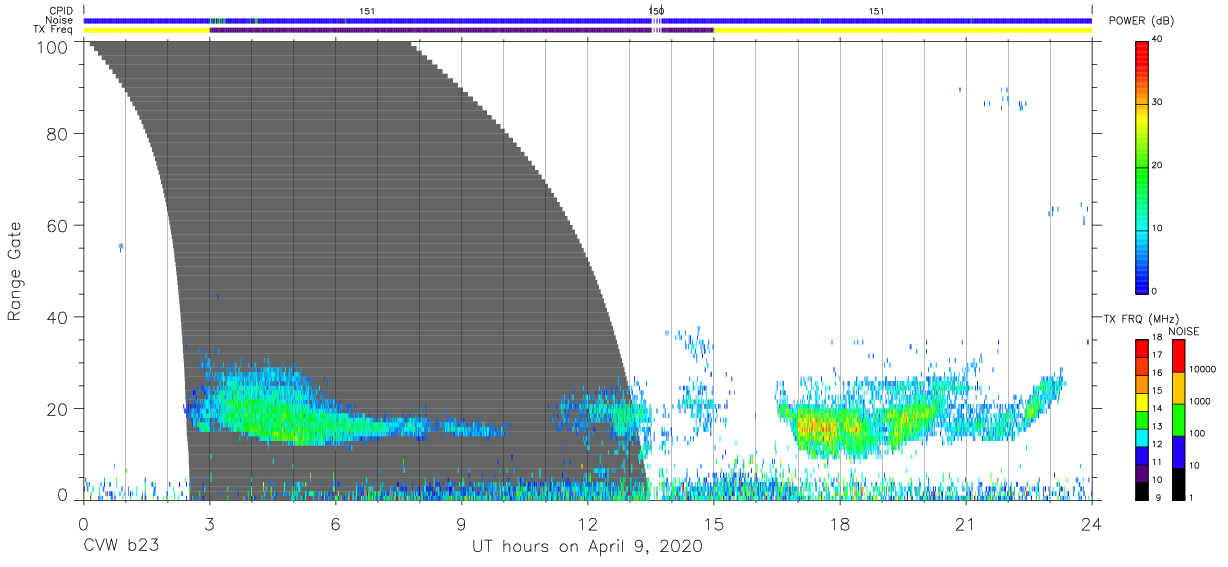Click the Range Gate y-axis label
Viewport: 1228px width, 567px height.
15,272
